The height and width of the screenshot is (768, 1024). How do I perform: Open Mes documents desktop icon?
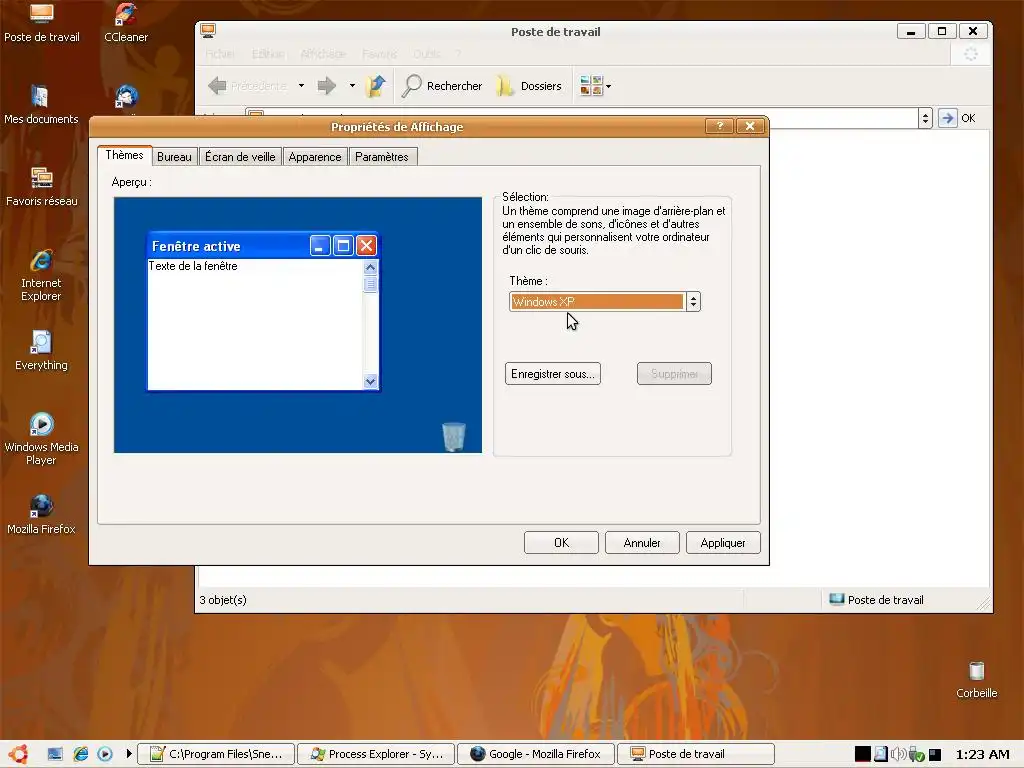coord(41,105)
